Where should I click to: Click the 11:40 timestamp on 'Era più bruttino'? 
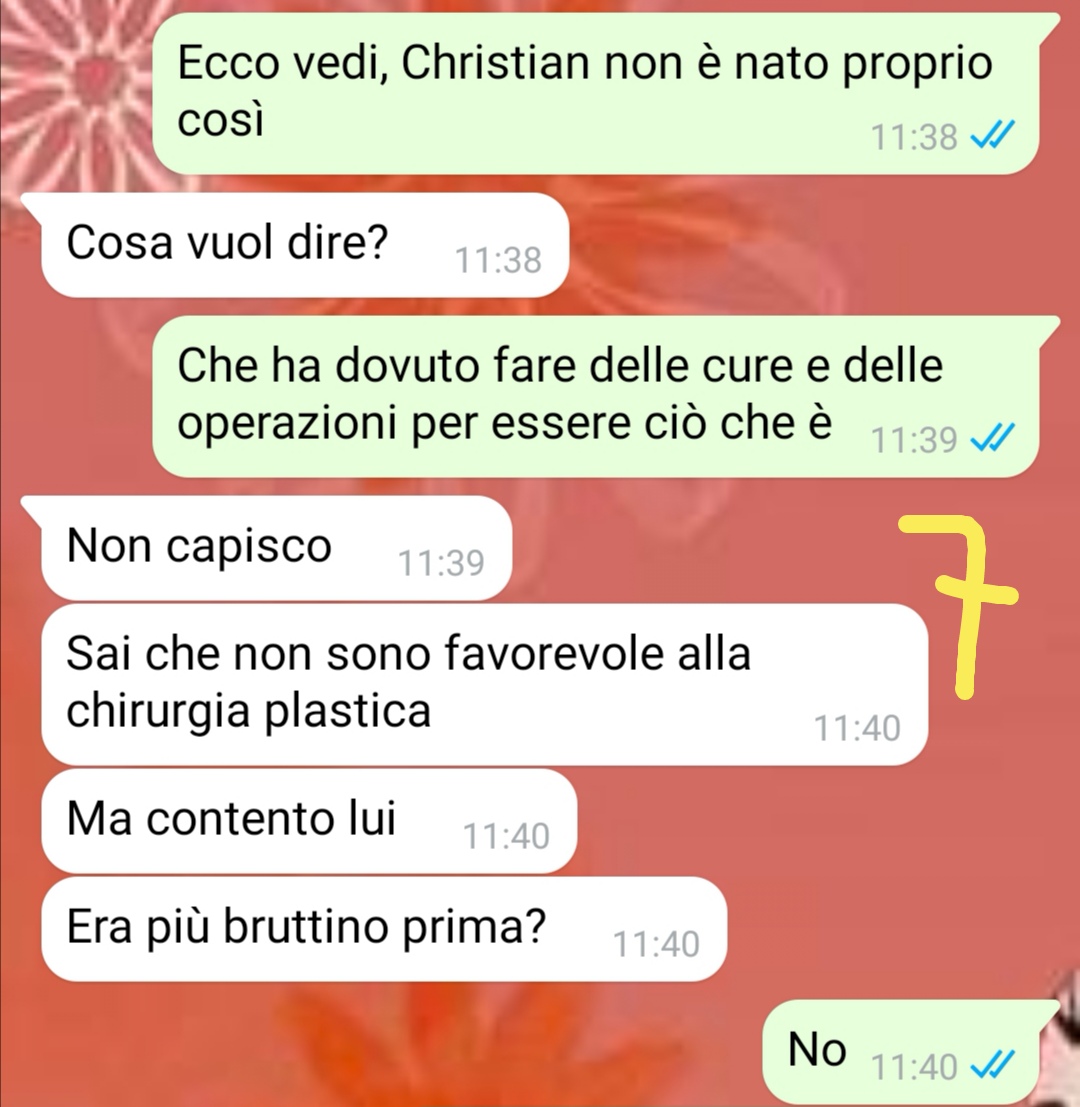656,944
